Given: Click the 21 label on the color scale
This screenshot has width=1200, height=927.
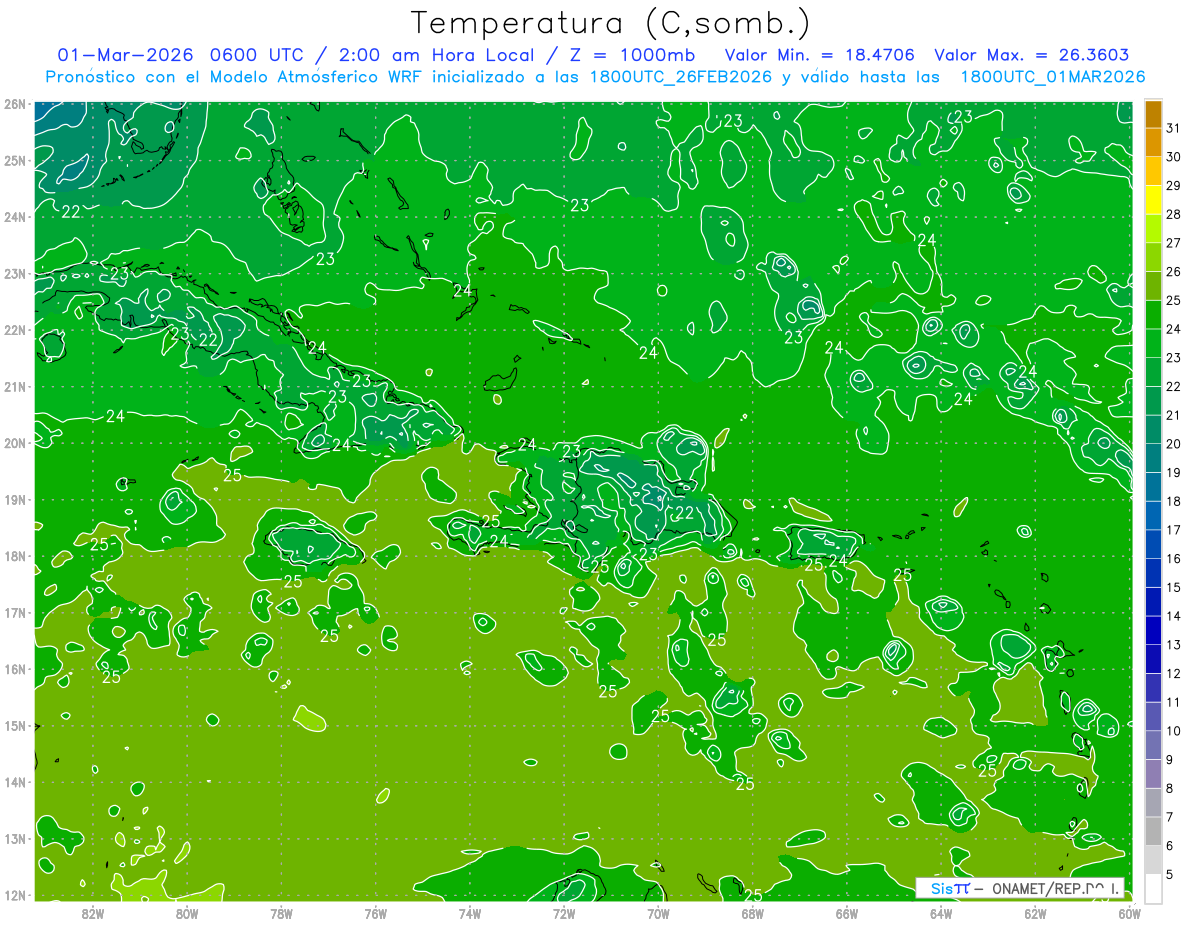Looking at the screenshot, I should [x=1174, y=415].
